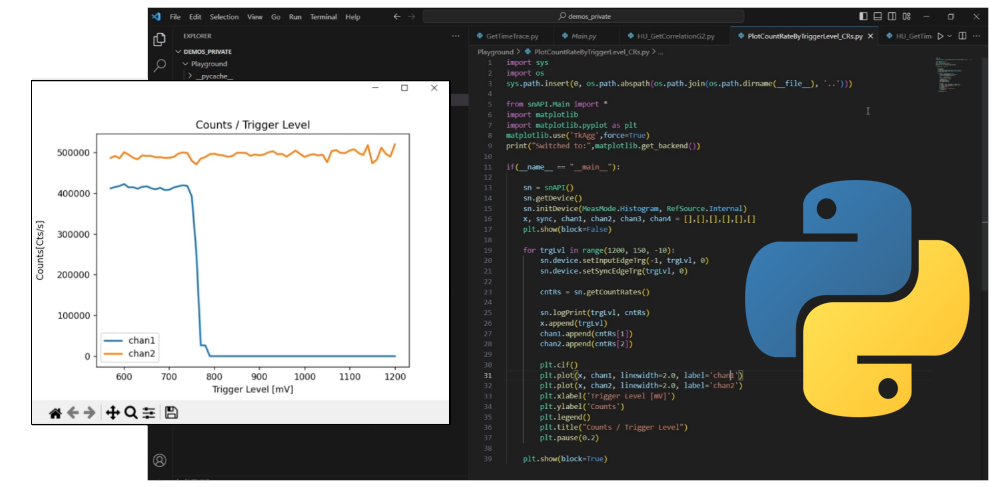Toggle the primary side bar layout icon
Image resolution: width=993 pixels, height=487 pixels.
864,16
